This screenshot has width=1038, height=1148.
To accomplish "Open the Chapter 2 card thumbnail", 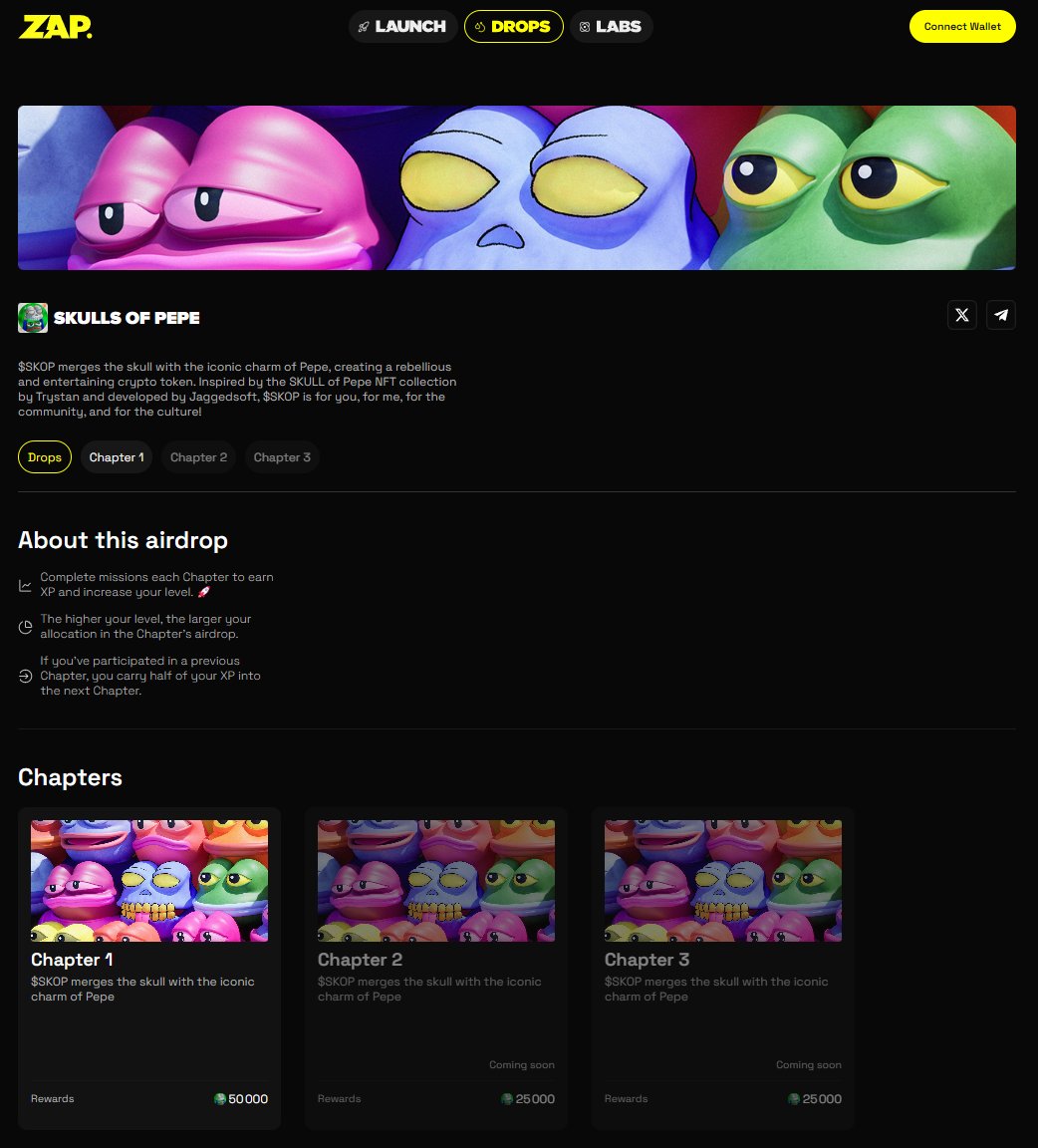I will click(436, 881).
